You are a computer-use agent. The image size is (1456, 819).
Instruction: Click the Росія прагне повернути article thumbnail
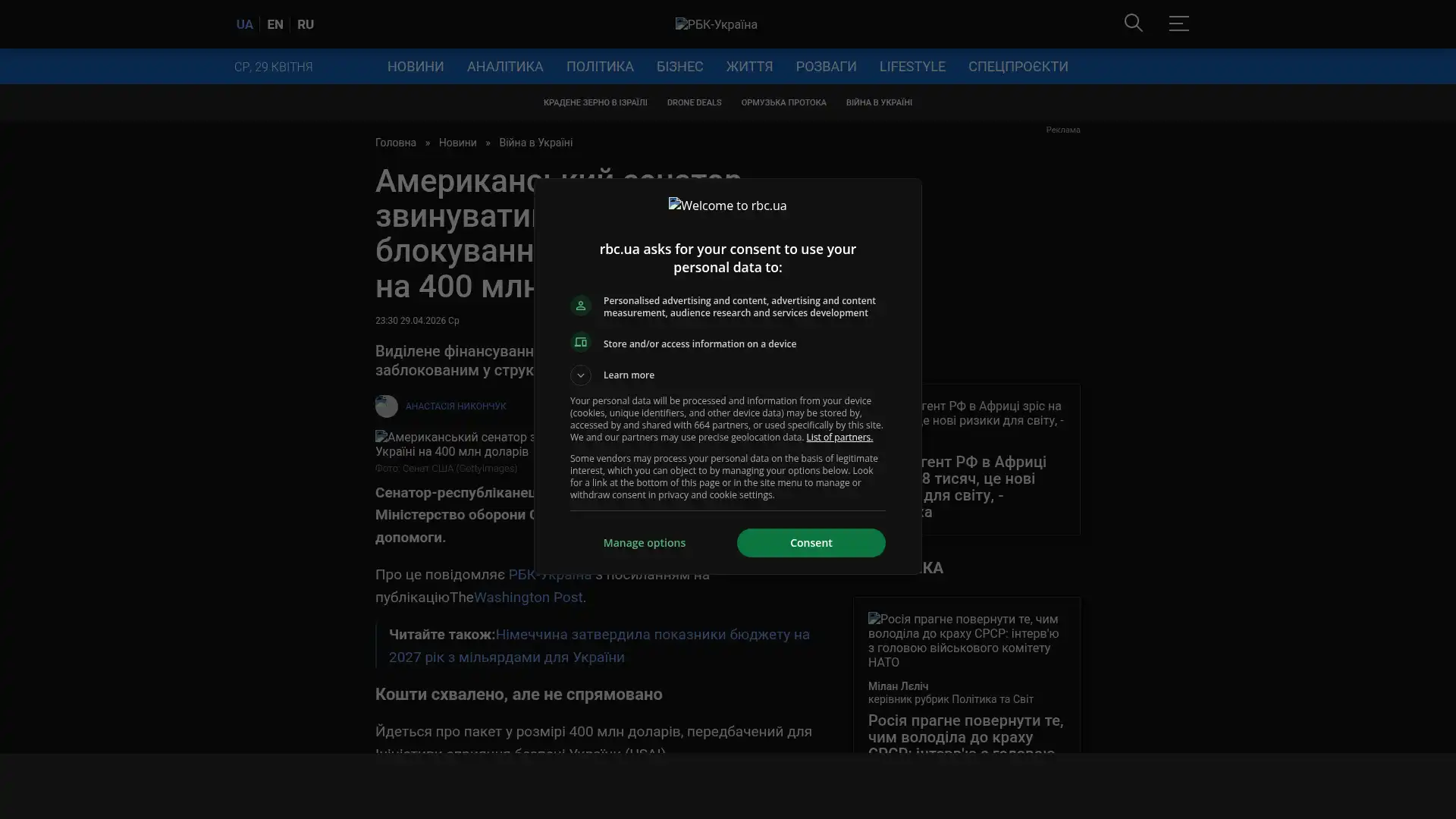966,641
